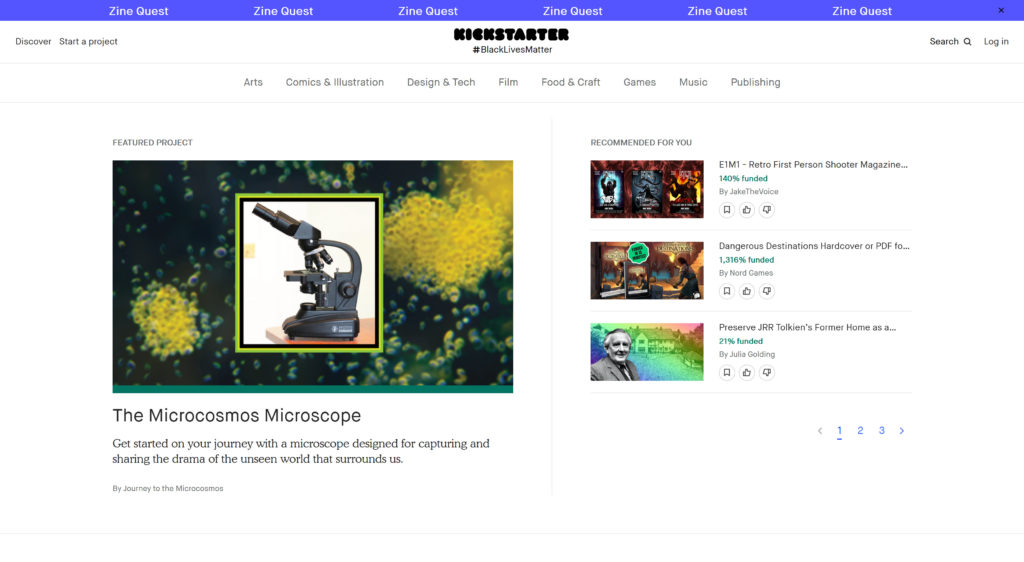Like the Dangerous Destinations project

[746, 291]
